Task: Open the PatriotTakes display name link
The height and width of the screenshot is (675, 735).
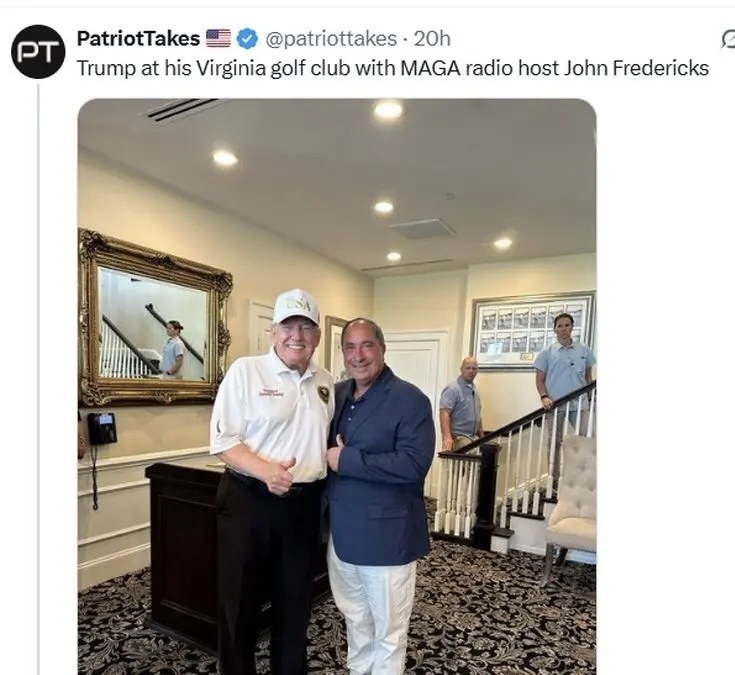Action: [x=138, y=38]
